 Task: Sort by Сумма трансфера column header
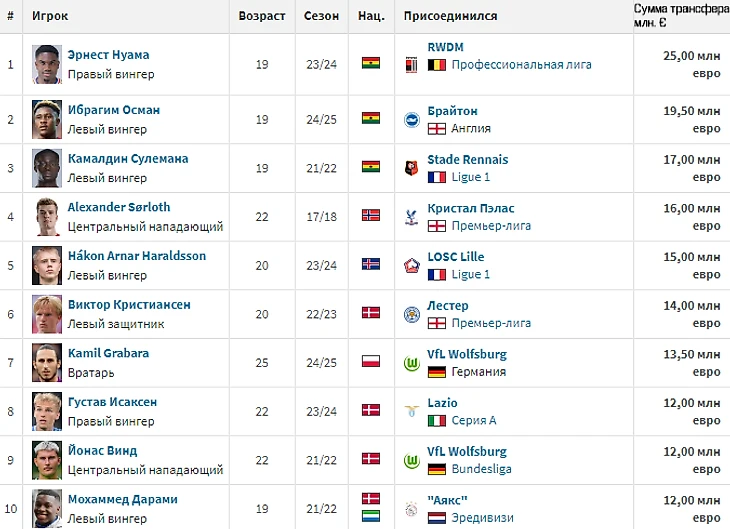click(680, 16)
